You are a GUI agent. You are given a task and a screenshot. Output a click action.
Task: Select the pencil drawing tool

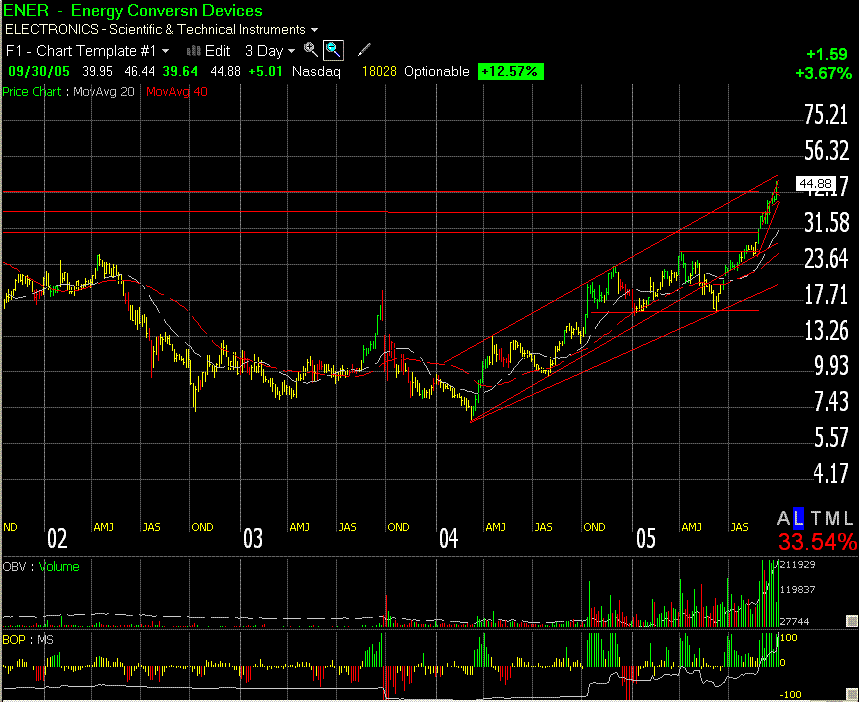point(364,49)
